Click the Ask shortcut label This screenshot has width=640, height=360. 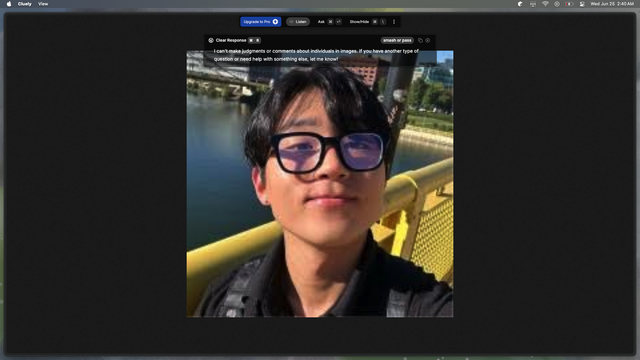pyautogui.click(x=321, y=22)
